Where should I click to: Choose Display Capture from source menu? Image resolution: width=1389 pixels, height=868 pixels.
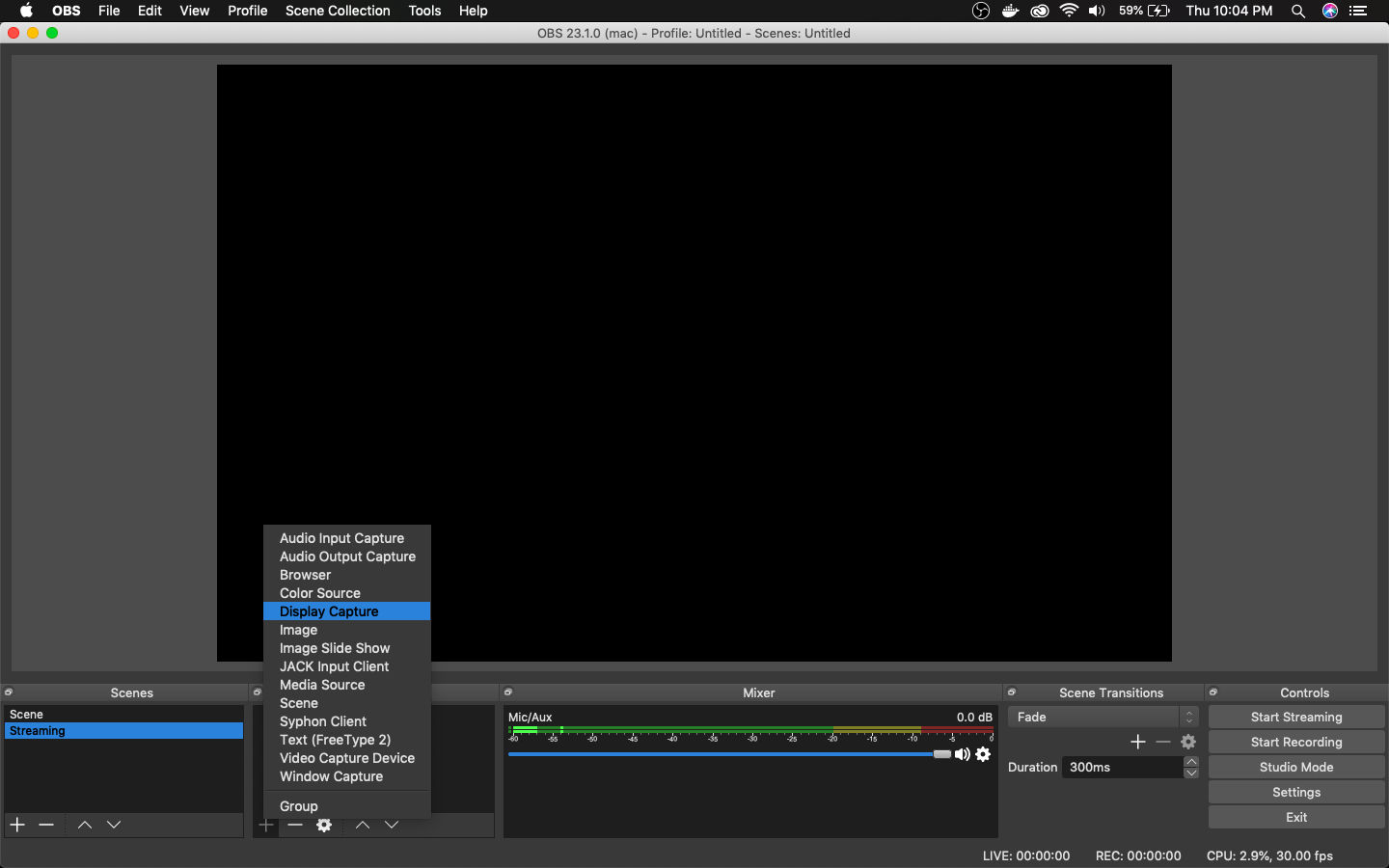coord(346,611)
